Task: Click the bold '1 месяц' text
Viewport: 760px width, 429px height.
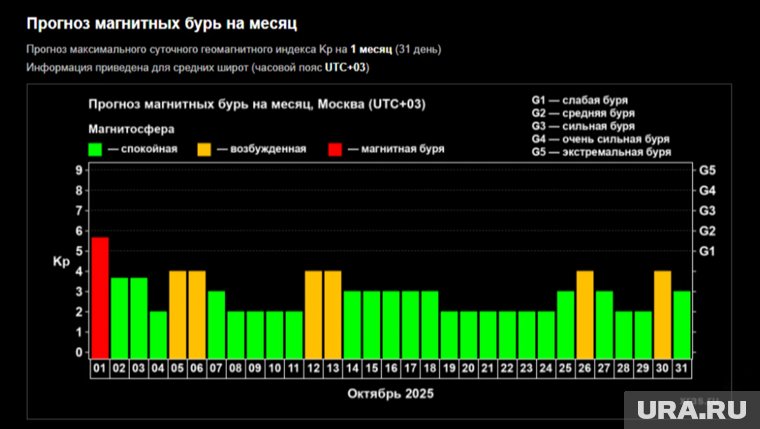Action: point(371,48)
